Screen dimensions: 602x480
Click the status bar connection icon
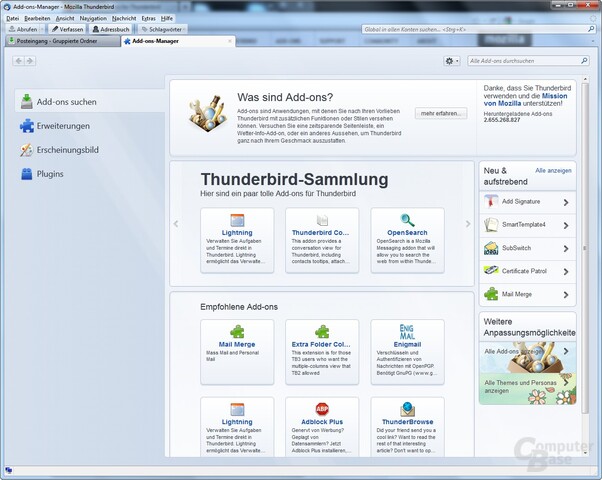click(8, 470)
